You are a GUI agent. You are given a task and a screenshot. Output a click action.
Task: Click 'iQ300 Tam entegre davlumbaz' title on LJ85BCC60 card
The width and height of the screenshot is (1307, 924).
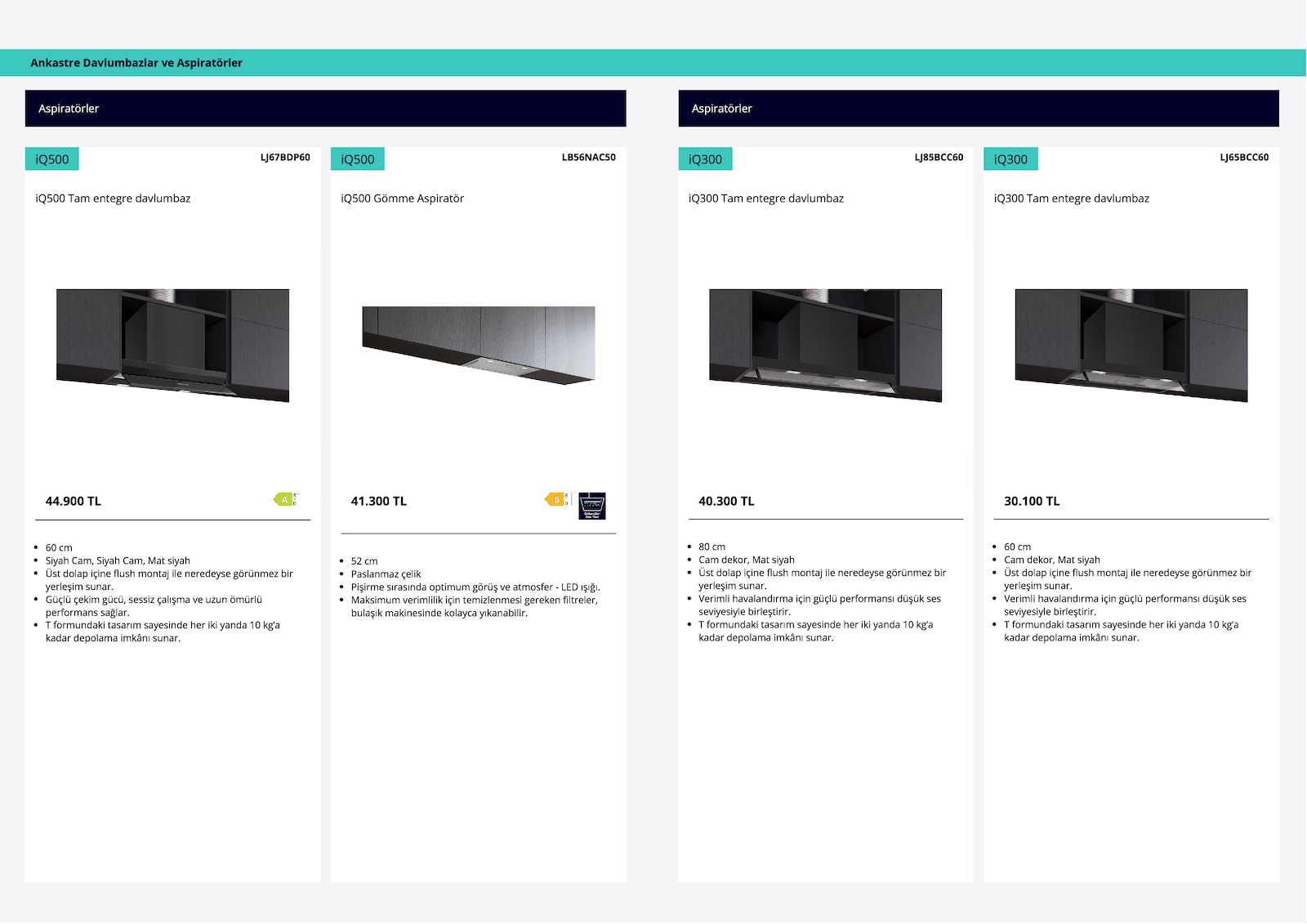coord(766,199)
